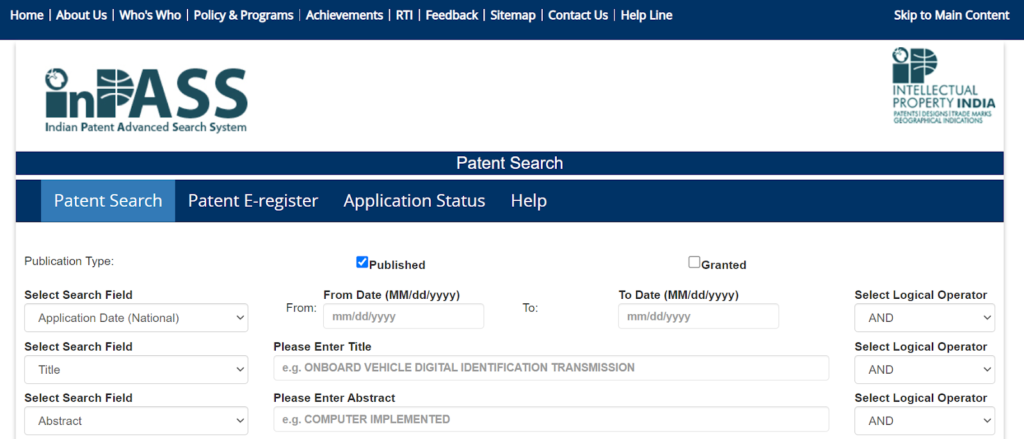This screenshot has height=439, width=1024.
Task: Expand the logical operator dropdown beside Title
Action: pos(924,369)
